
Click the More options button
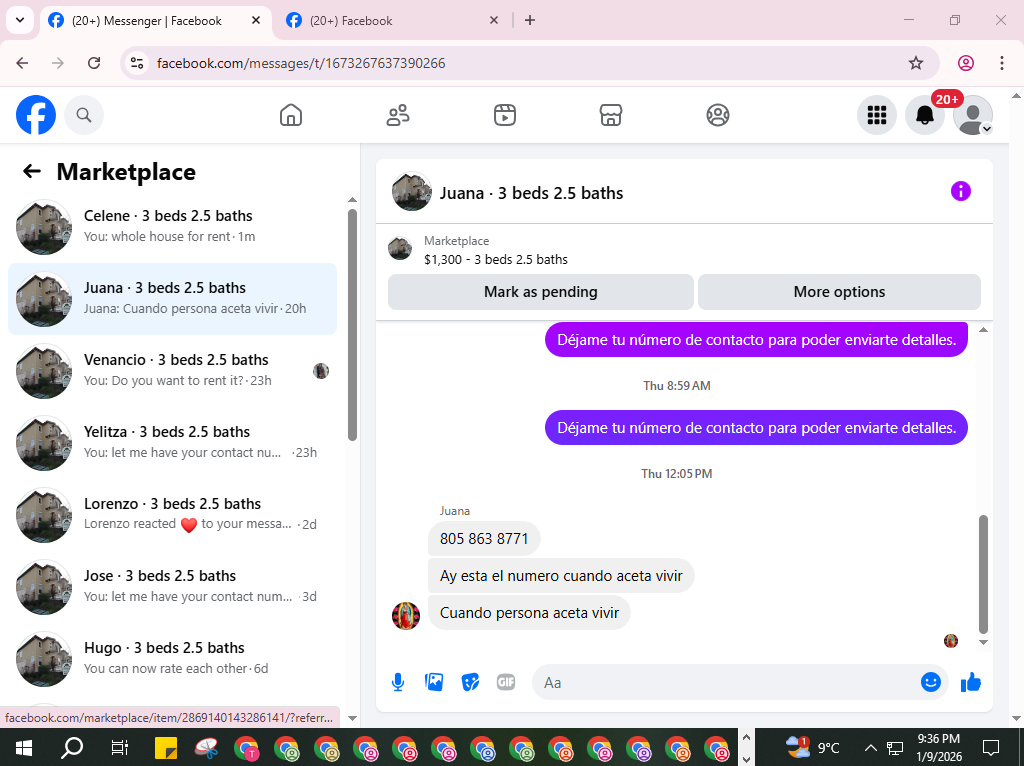tap(839, 292)
